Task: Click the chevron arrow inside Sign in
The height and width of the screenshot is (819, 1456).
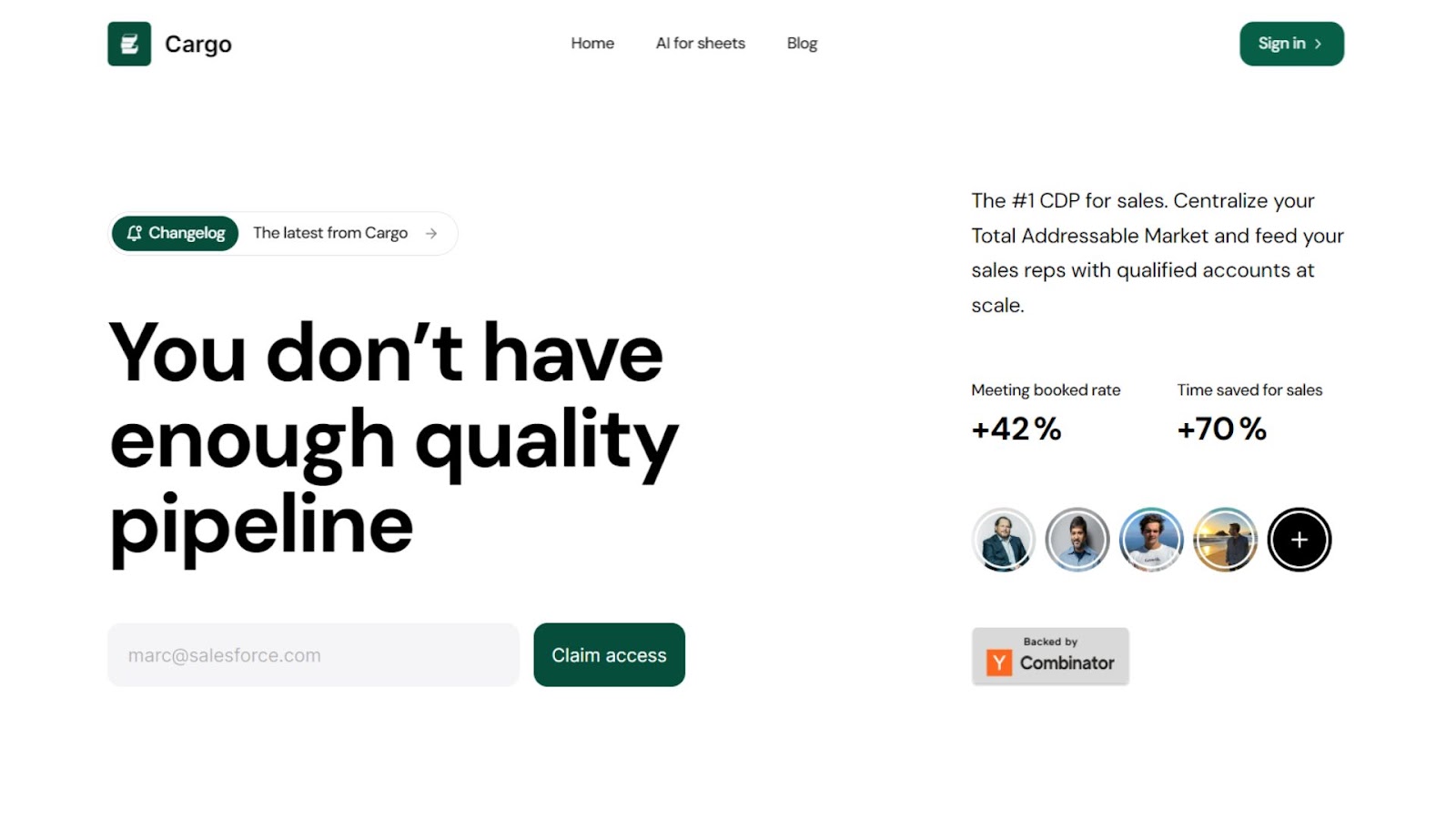Action: (1318, 44)
